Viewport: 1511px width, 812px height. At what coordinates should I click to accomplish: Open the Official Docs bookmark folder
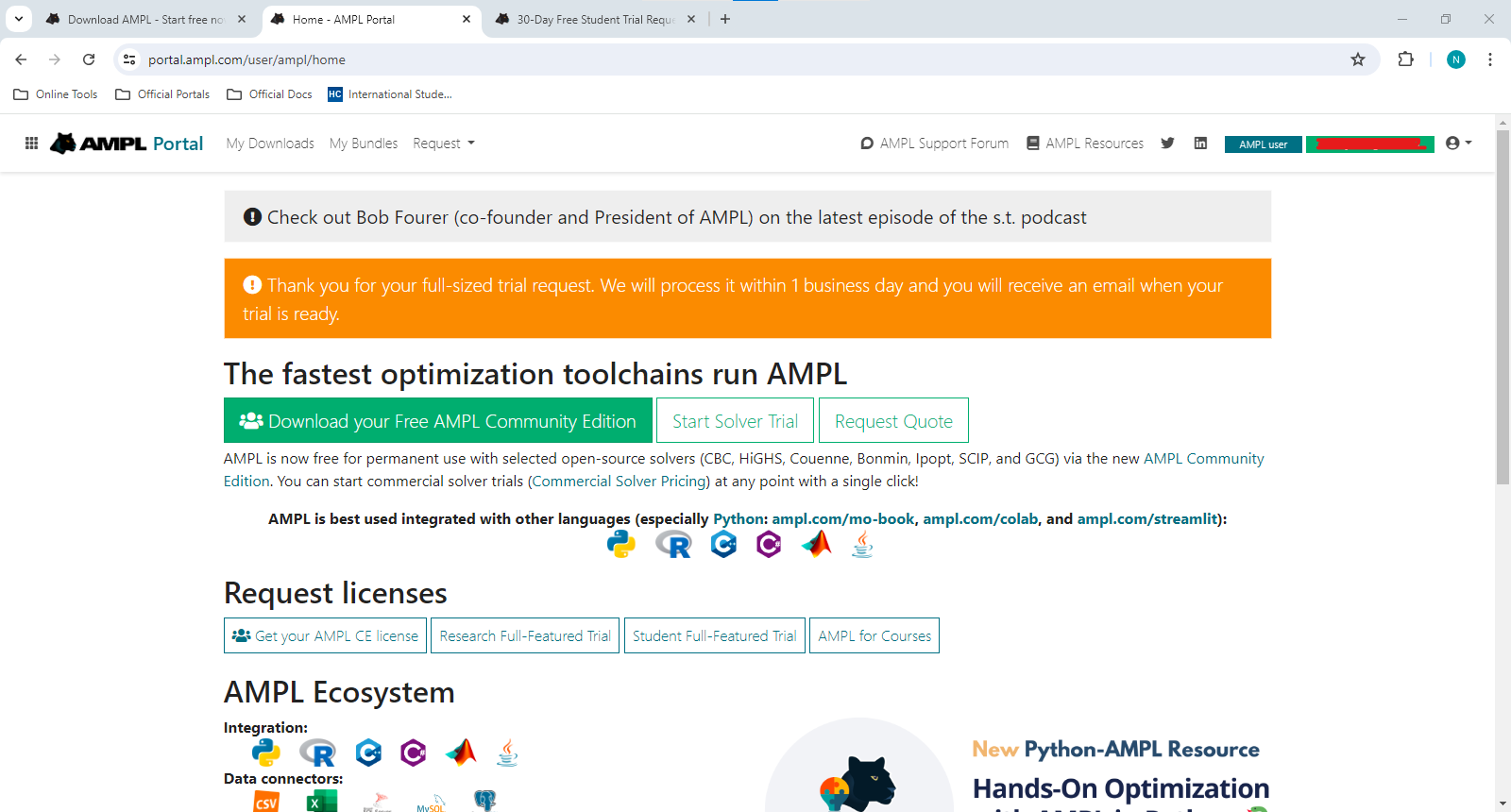tap(270, 94)
